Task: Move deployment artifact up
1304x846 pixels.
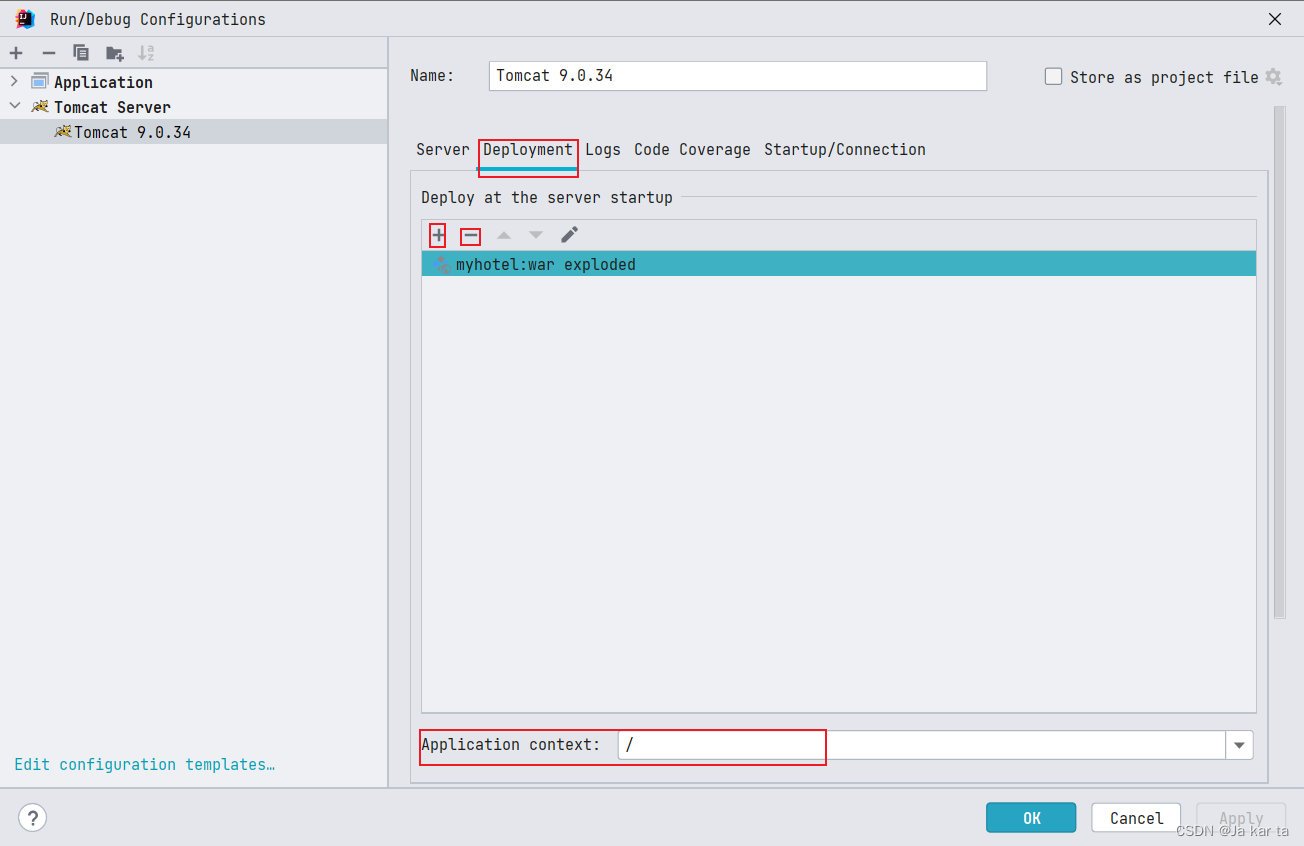Action: pyautogui.click(x=504, y=235)
